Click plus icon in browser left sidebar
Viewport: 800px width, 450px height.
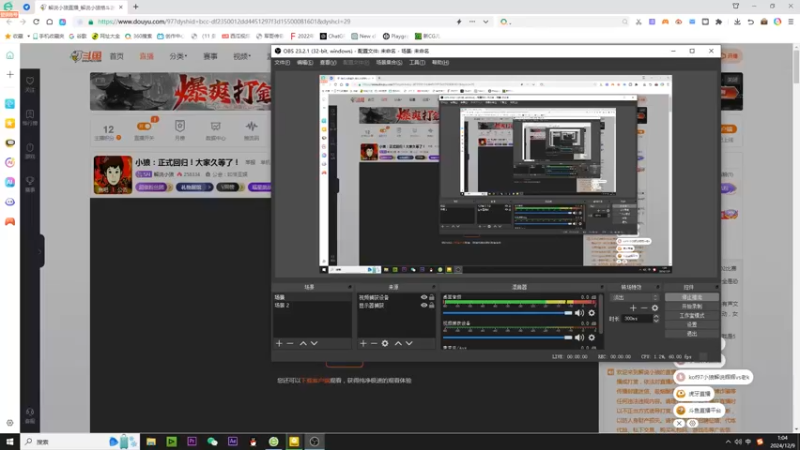point(10,74)
